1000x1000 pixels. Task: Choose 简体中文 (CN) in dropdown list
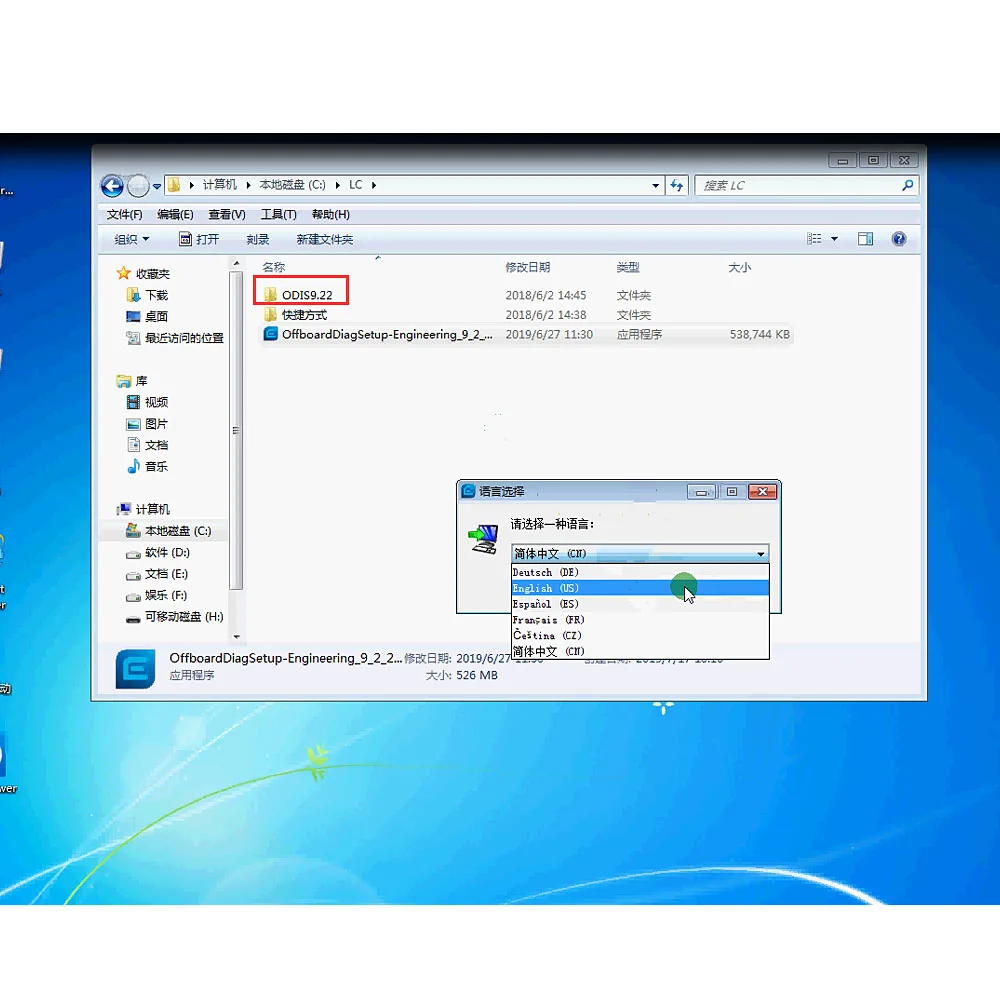640,651
